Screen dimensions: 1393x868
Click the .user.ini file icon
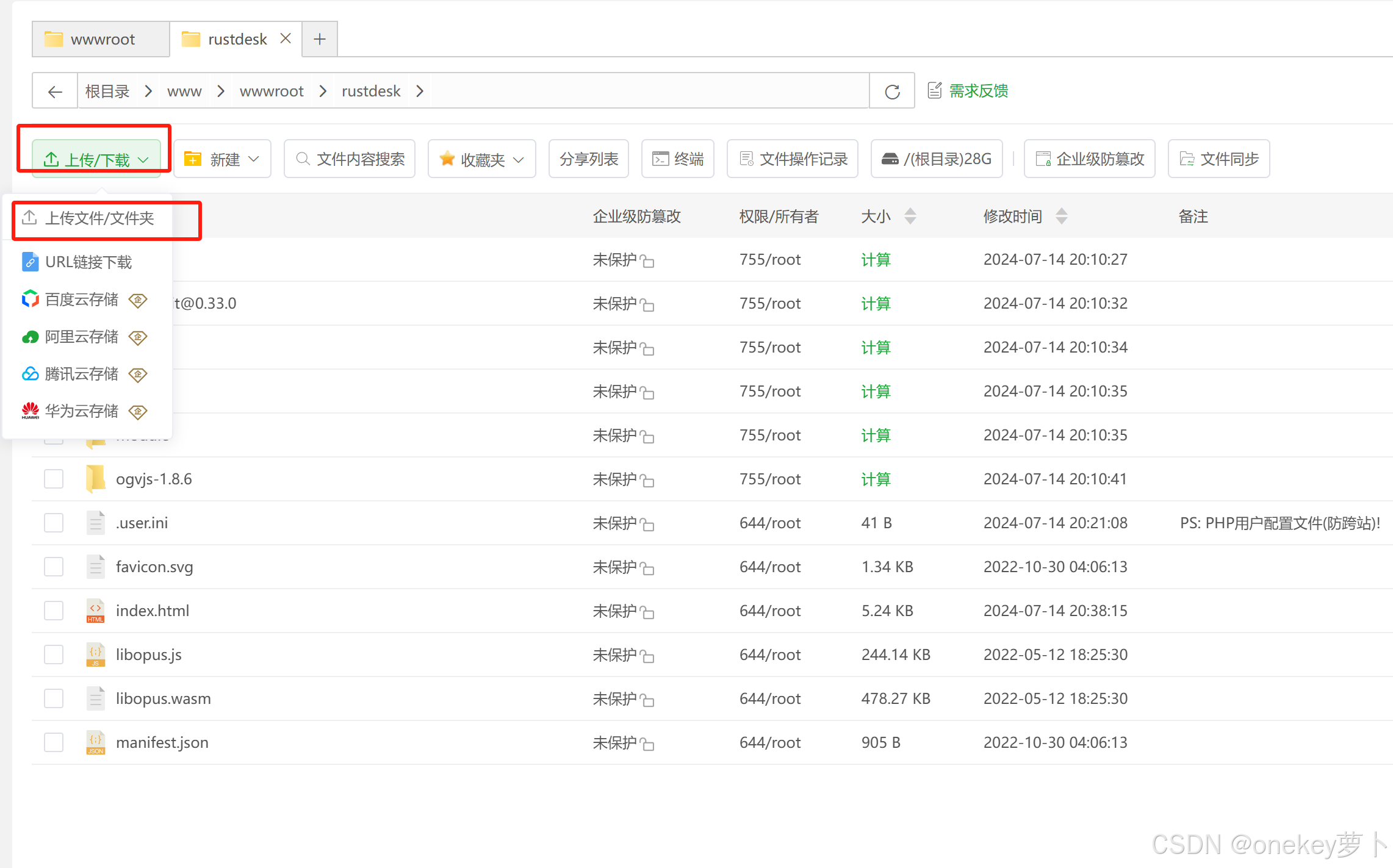coord(96,523)
